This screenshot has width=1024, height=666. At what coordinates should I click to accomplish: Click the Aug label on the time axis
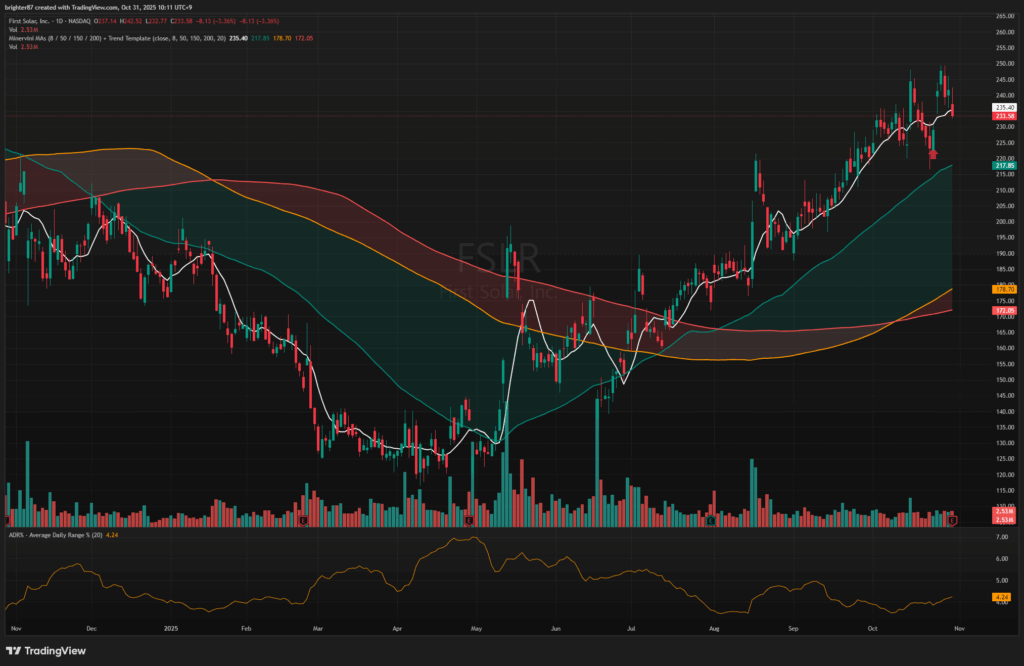[712, 630]
